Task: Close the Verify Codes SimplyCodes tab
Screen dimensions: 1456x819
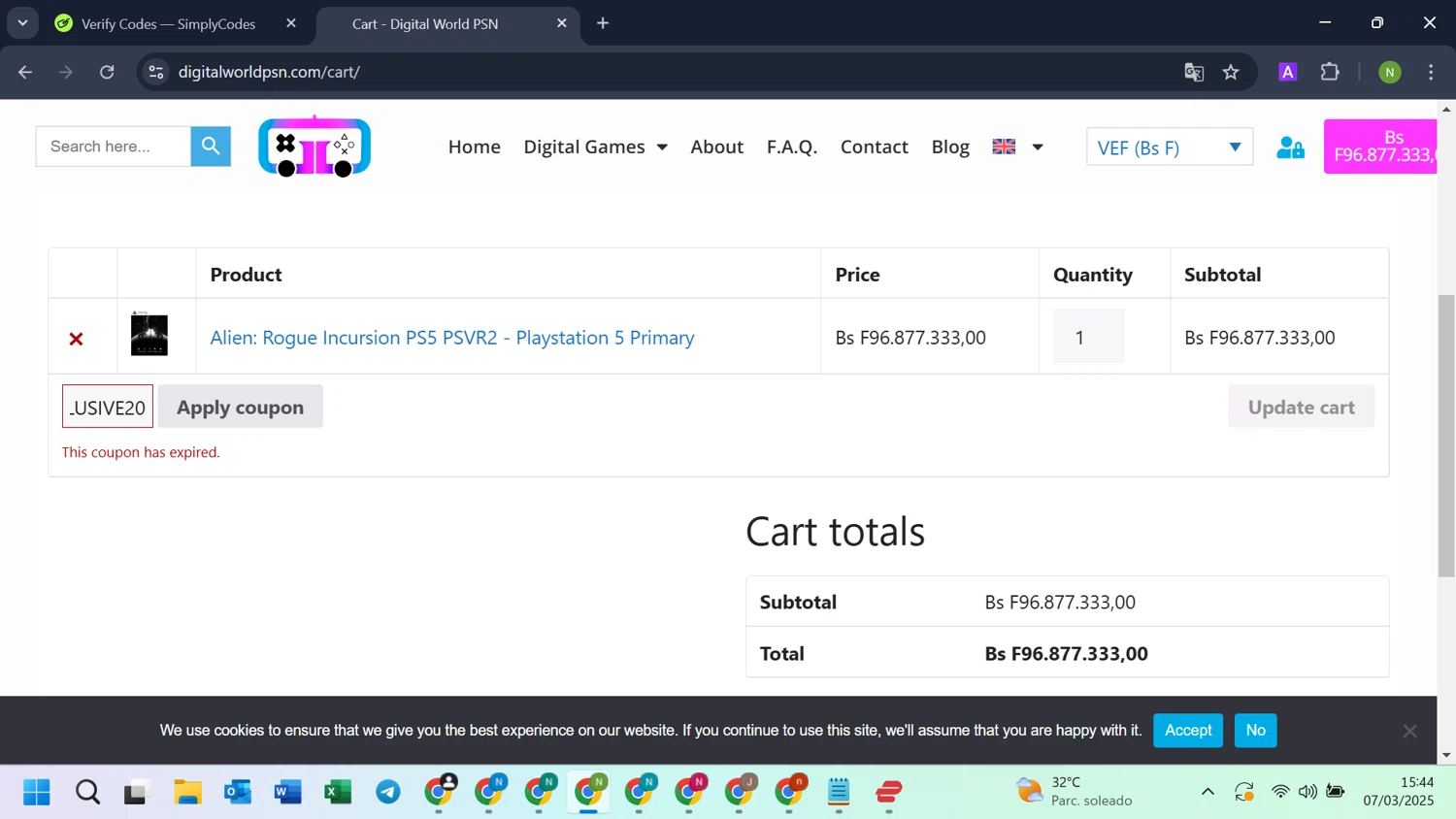Action: [291, 23]
